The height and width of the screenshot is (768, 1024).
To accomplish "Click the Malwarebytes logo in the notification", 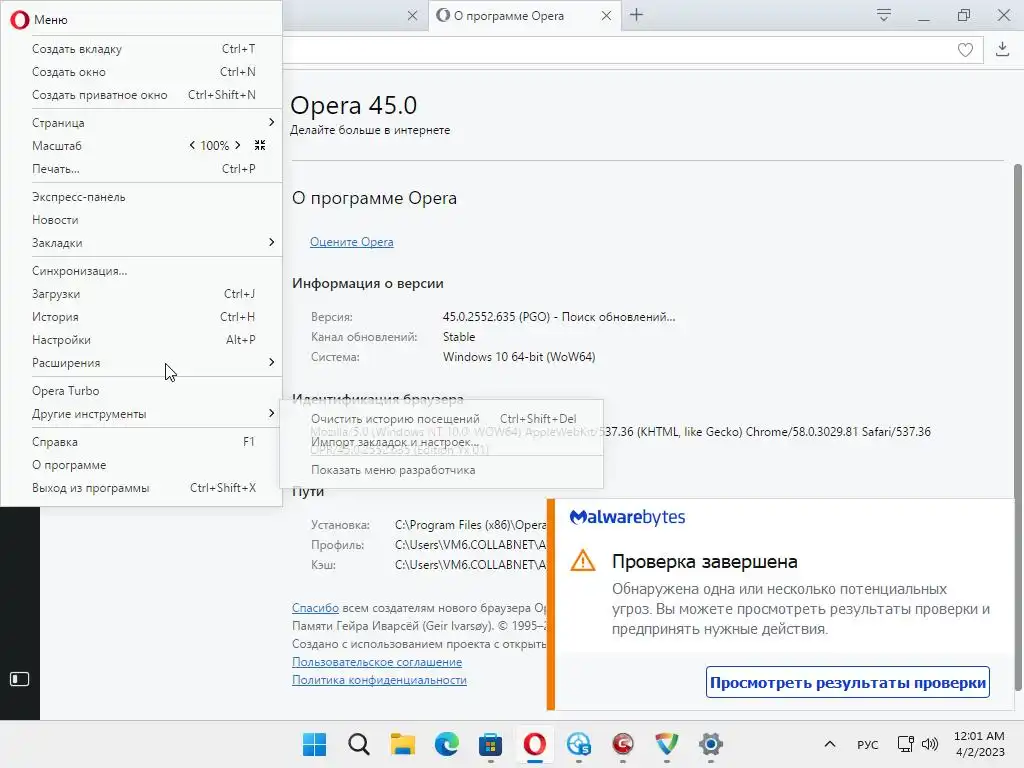I will click(x=627, y=517).
